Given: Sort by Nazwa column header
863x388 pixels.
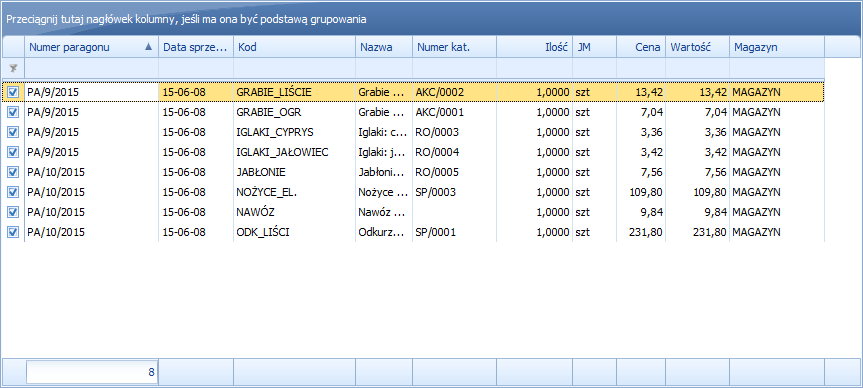Looking at the screenshot, I should [384, 47].
